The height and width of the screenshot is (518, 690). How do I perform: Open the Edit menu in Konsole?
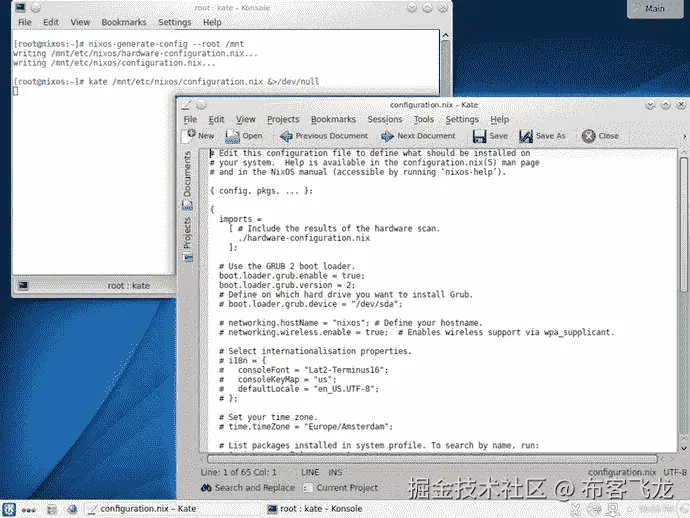click(51, 22)
